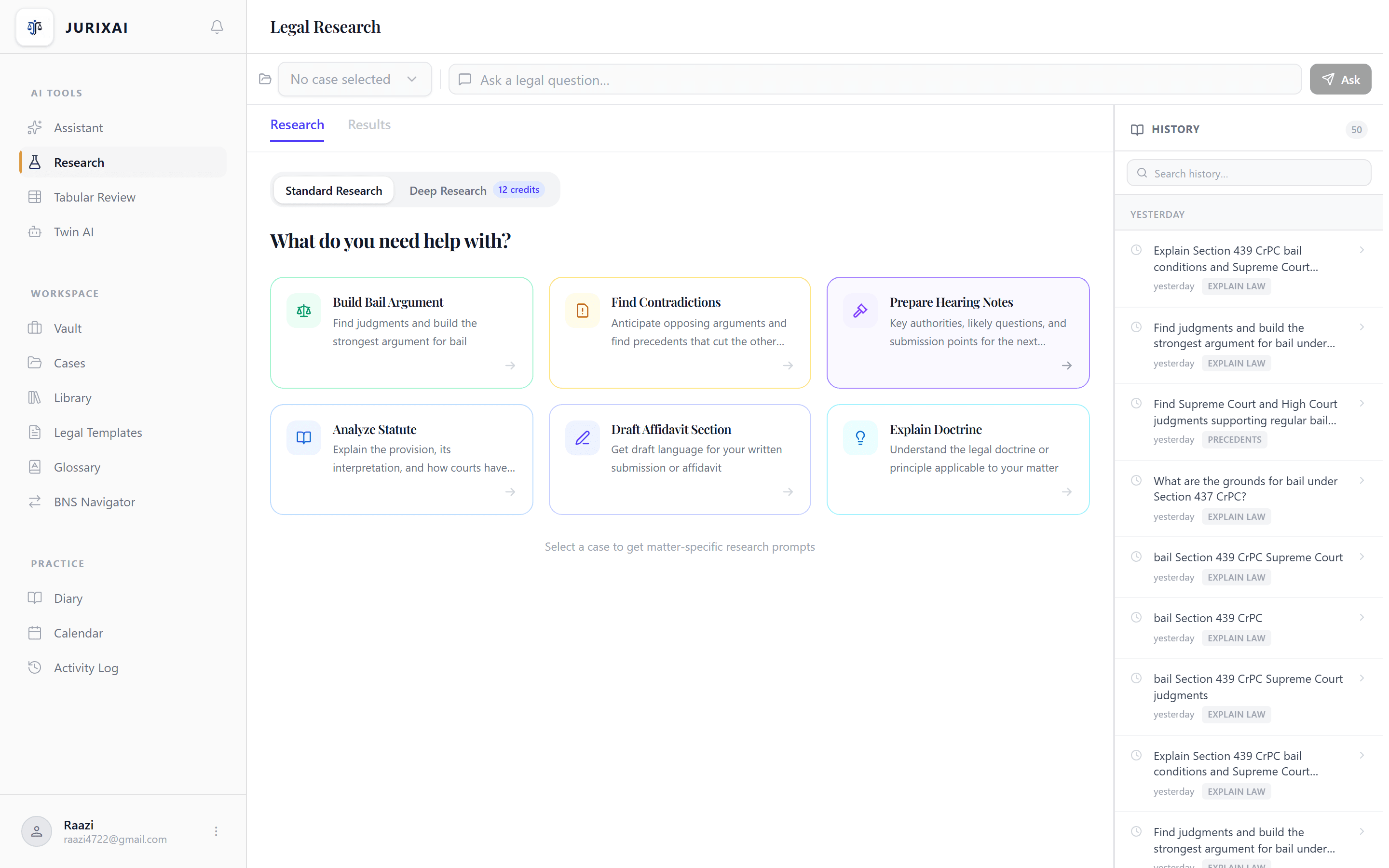
Task: Click the Research flask icon in sidebar
Action: [35, 163]
